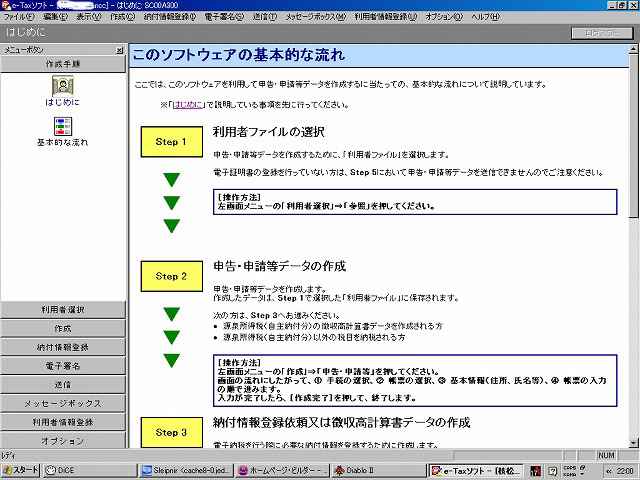Open the 作成(C) menu
The width and height of the screenshot is (640, 480).
tap(122, 17)
